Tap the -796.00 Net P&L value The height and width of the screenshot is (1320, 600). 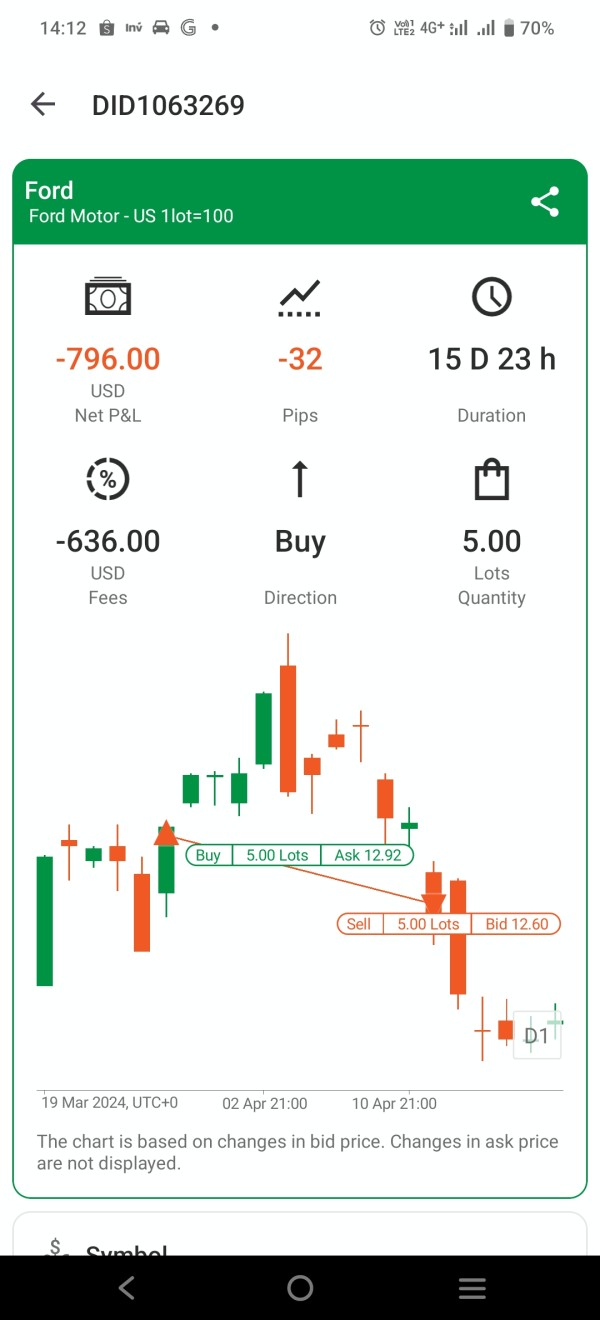click(x=108, y=358)
